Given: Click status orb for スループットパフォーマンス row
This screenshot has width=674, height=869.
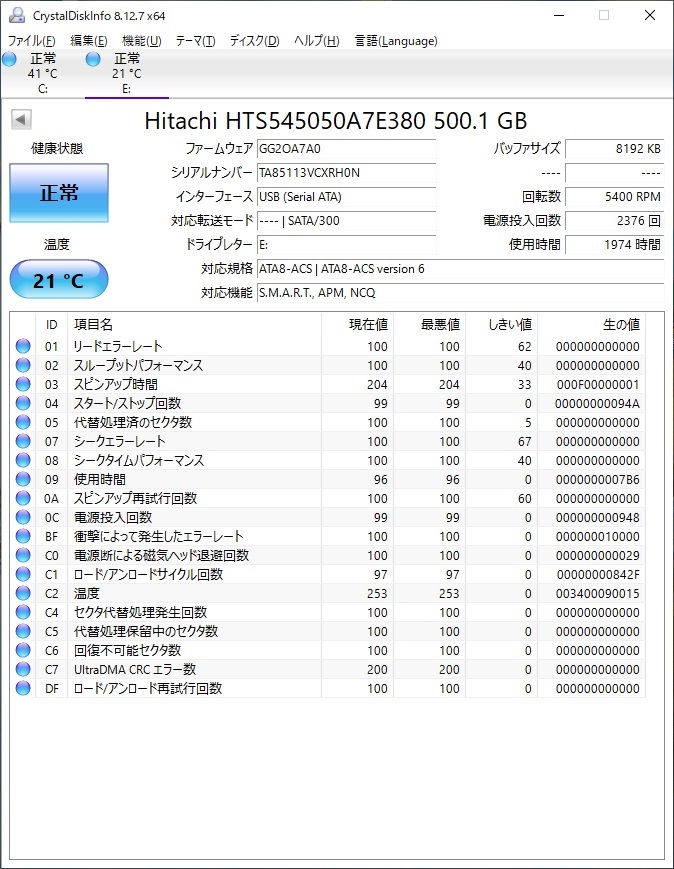Looking at the screenshot, I should click(23, 365).
